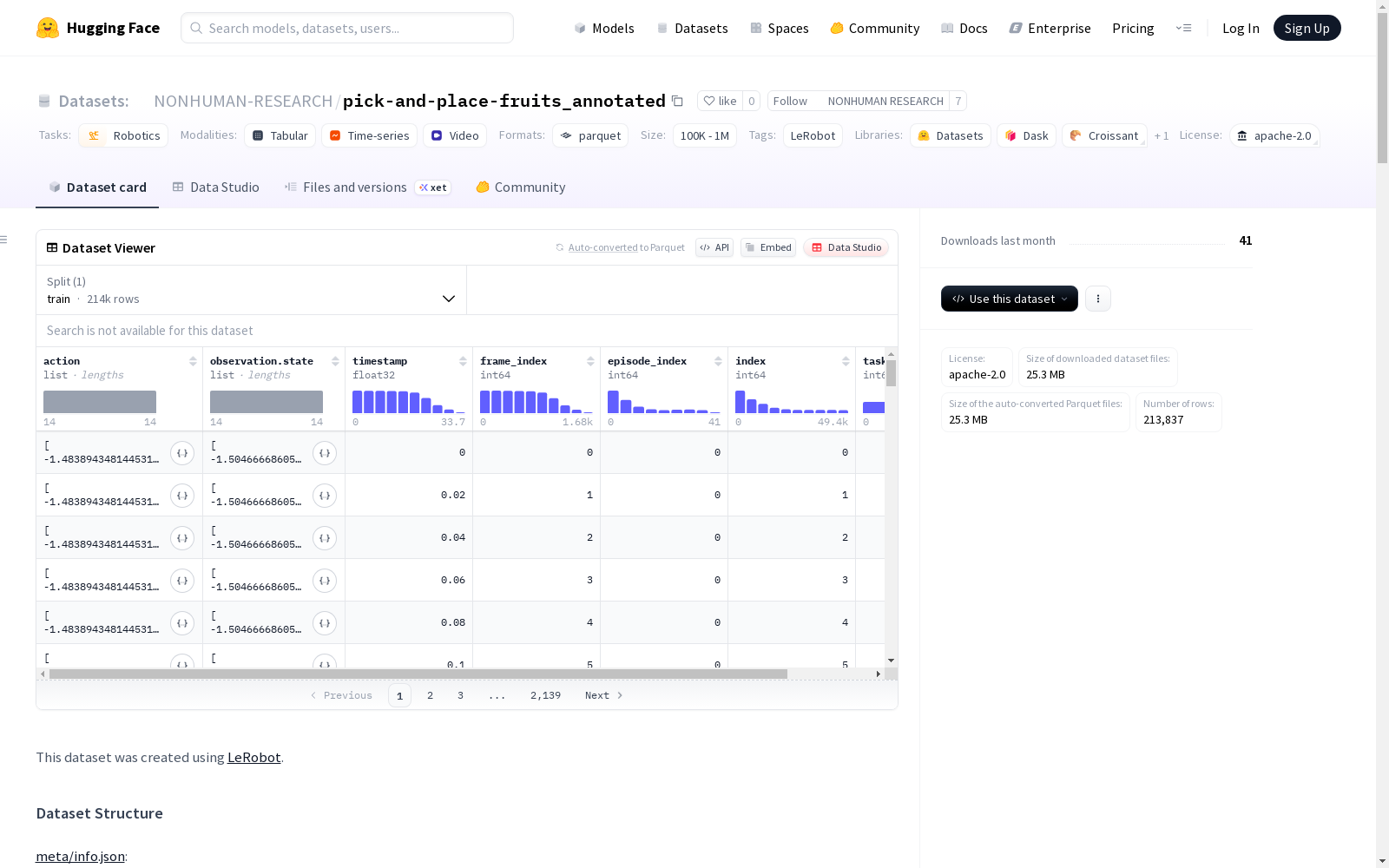This screenshot has height=868, width=1389.
Task: Jump to last page 2,139
Action: click(545, 695)
